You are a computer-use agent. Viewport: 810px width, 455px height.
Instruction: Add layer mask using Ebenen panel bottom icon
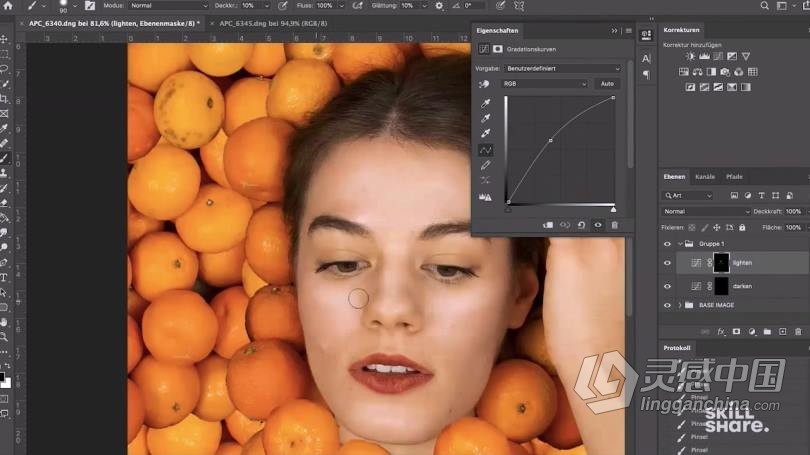[x=736, y=331]
